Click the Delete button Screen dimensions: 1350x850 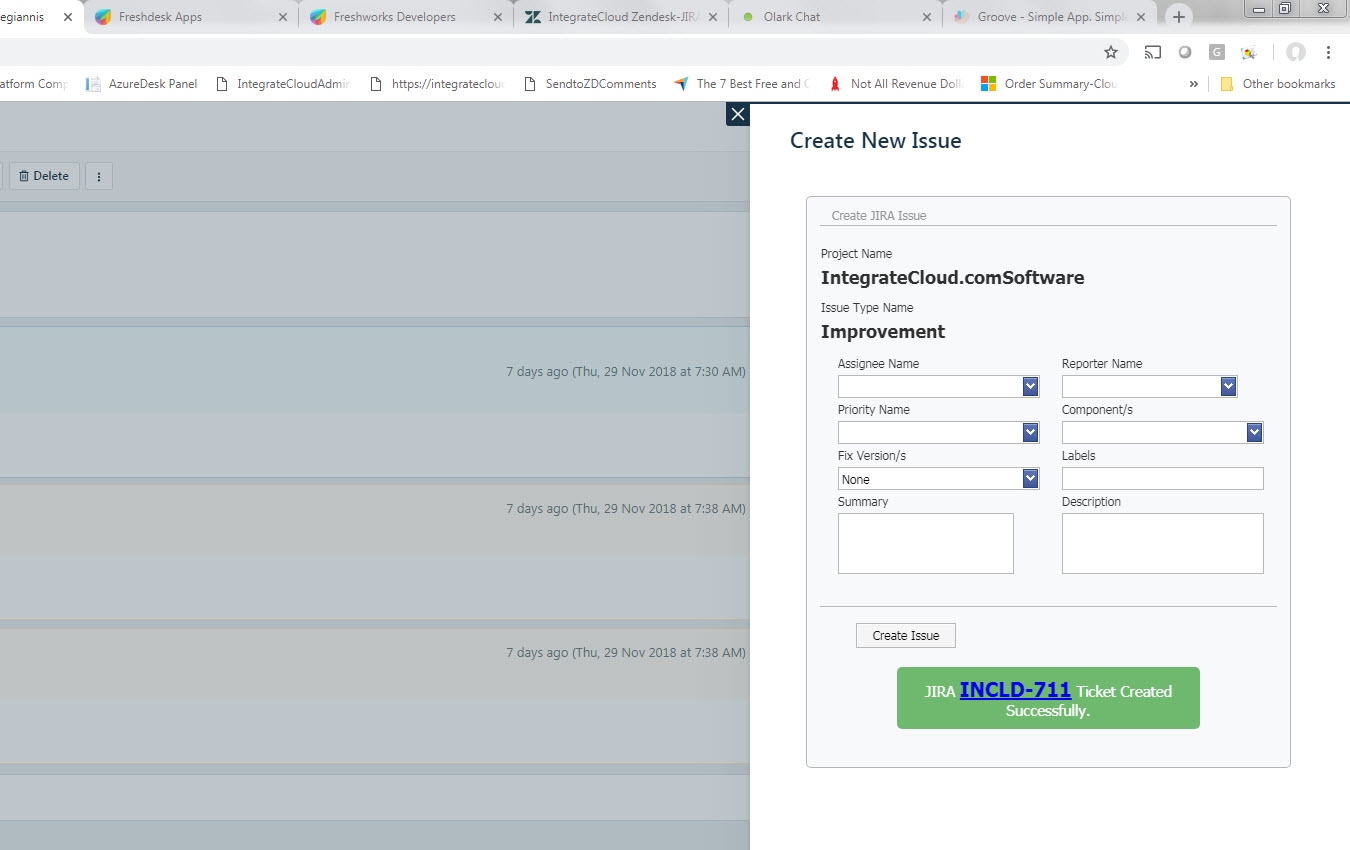44,176
